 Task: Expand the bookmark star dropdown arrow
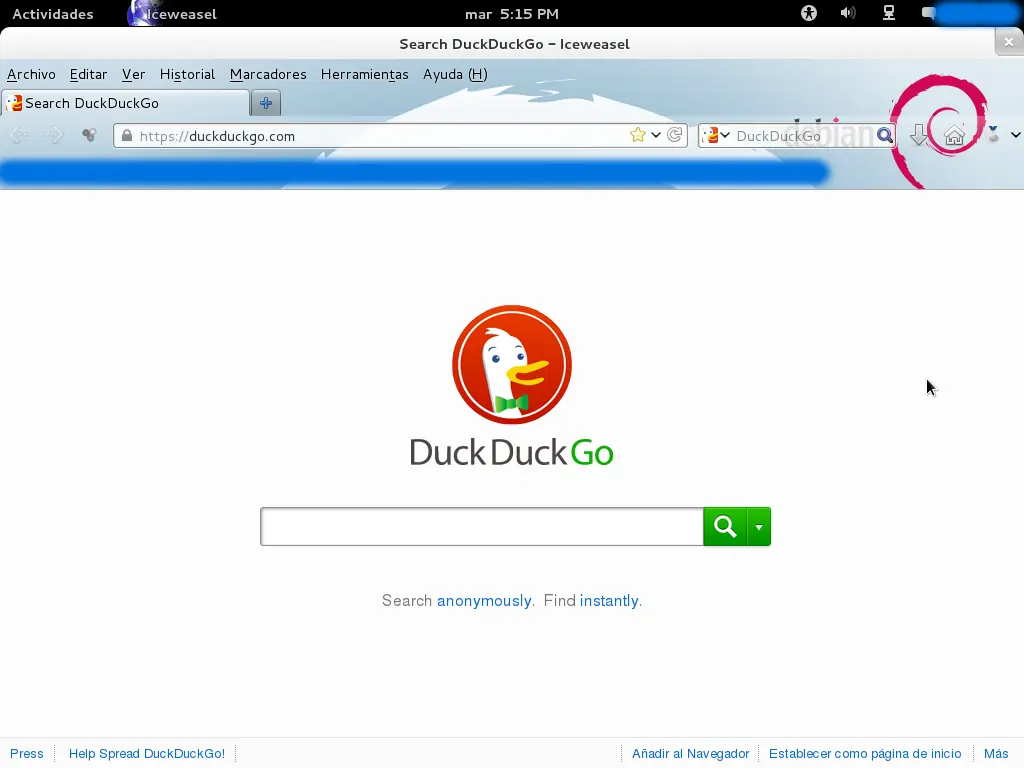656,135
